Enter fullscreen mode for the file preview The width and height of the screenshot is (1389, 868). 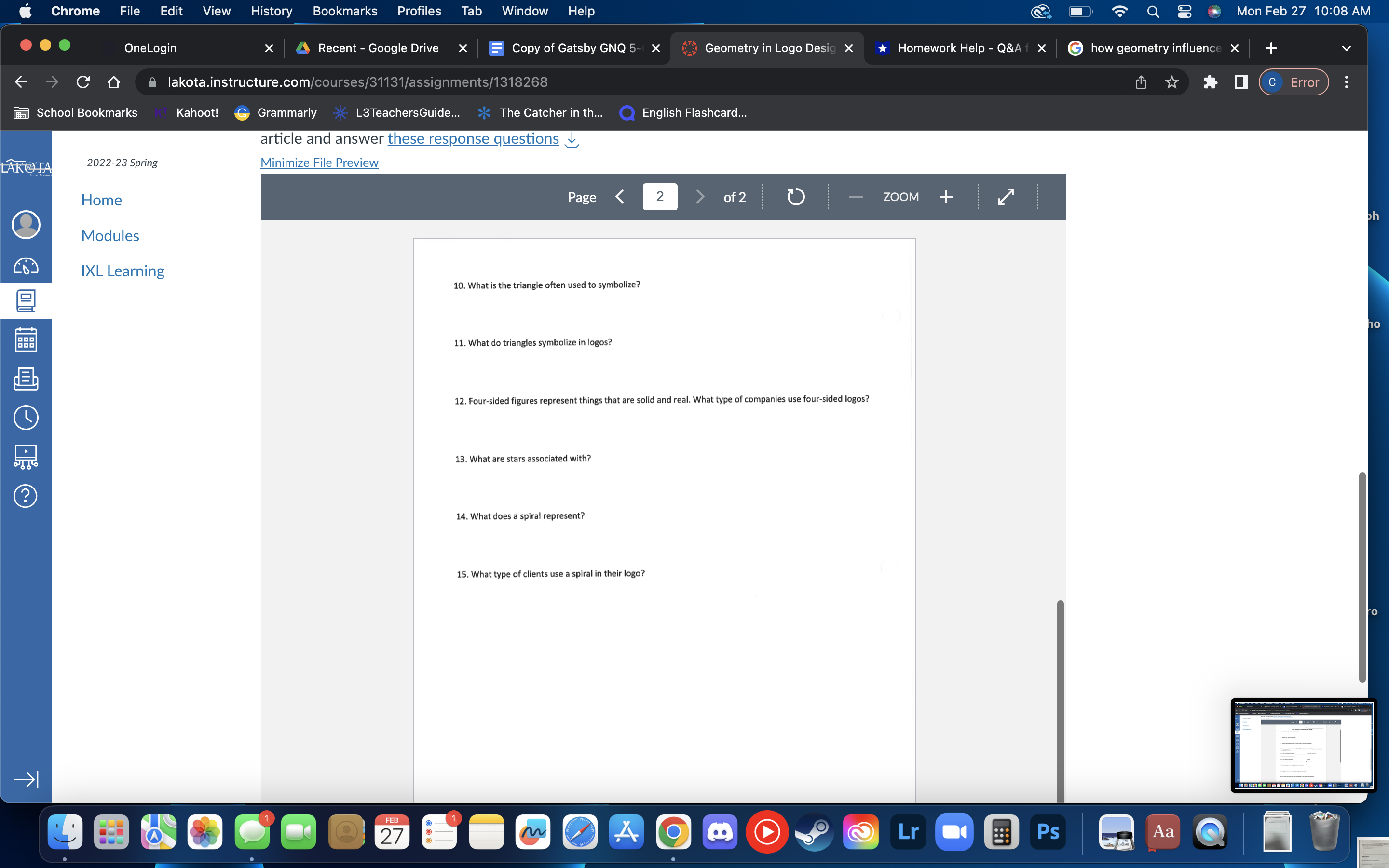1007,196
